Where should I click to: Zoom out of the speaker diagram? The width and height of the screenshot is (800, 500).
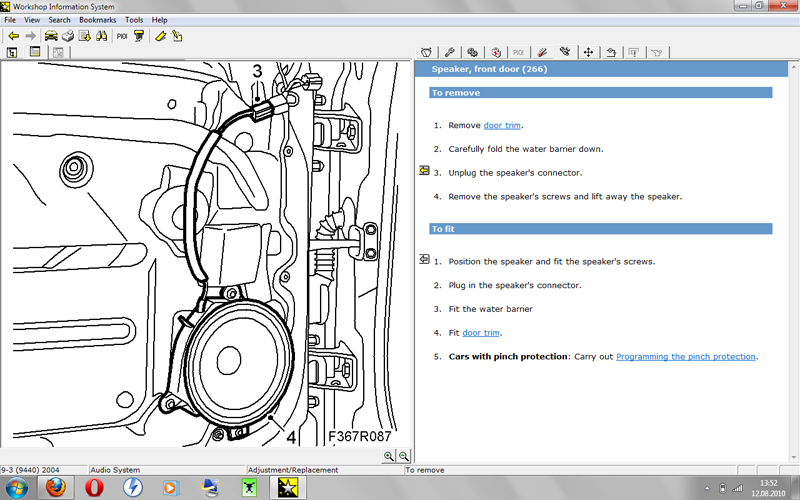point(404,456)
